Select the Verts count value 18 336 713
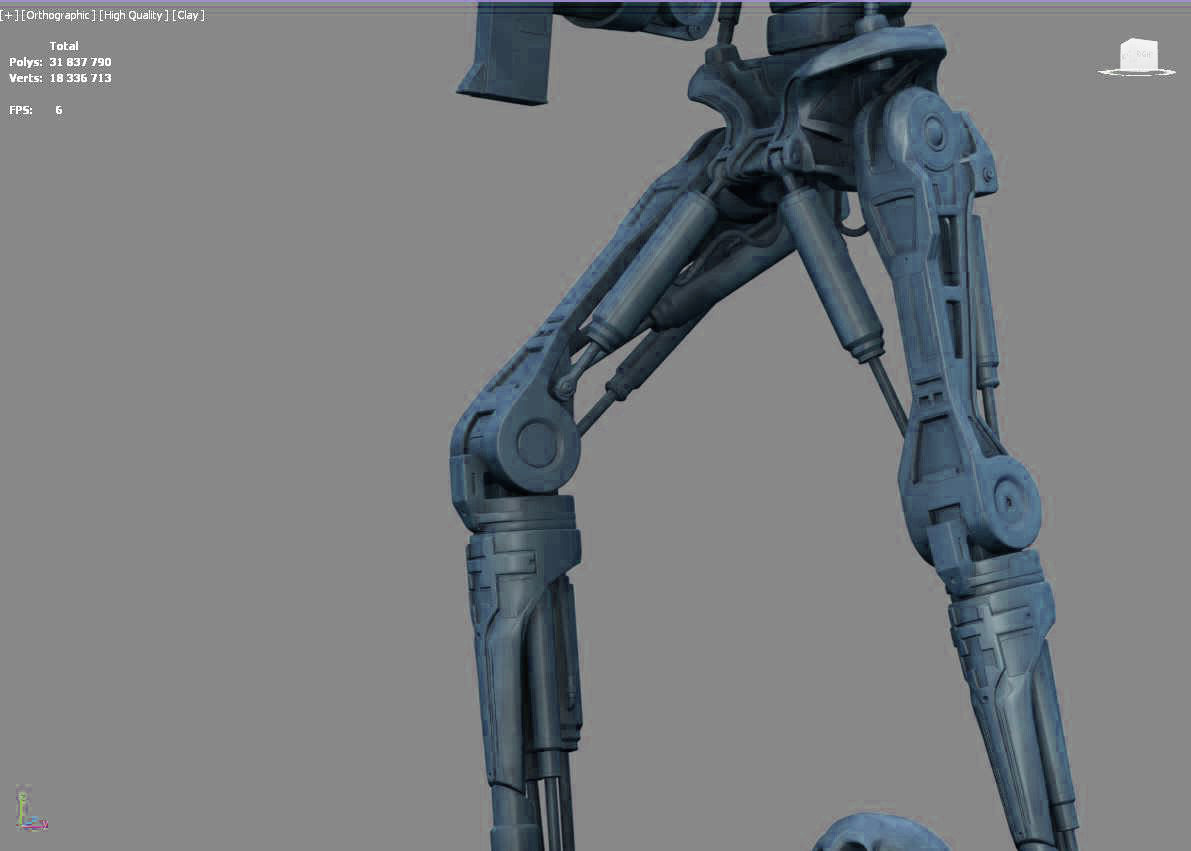 click(81, 78)
